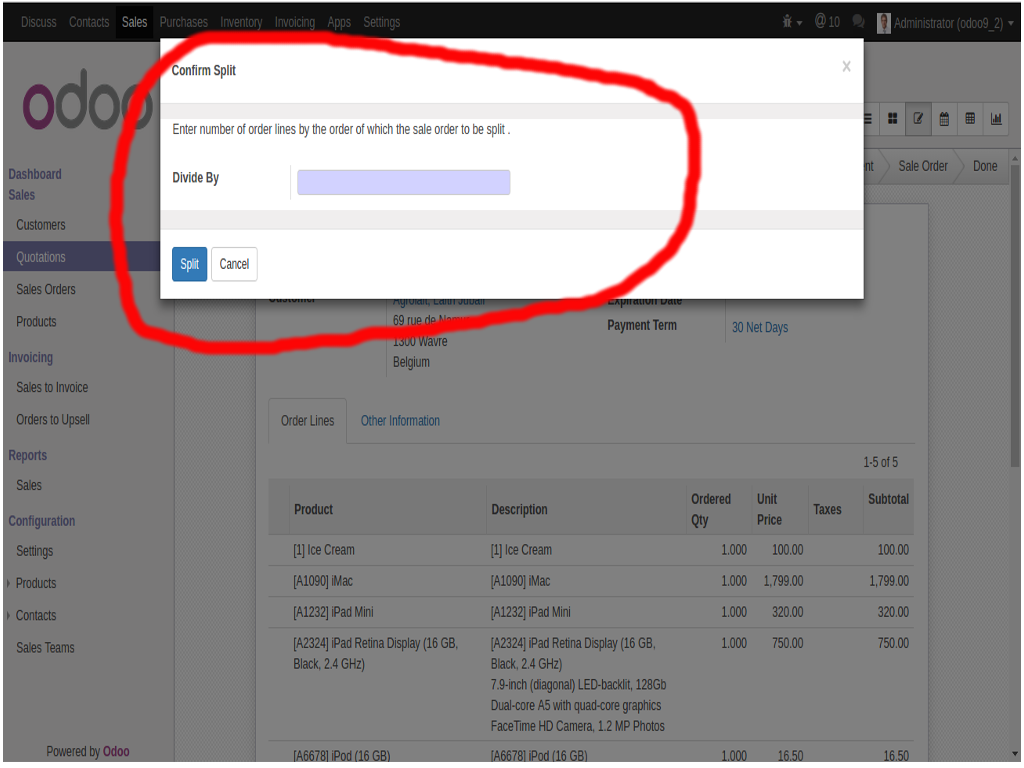Open the debug bug icon dropdown
1024x768 pixels.
(792, 22)
